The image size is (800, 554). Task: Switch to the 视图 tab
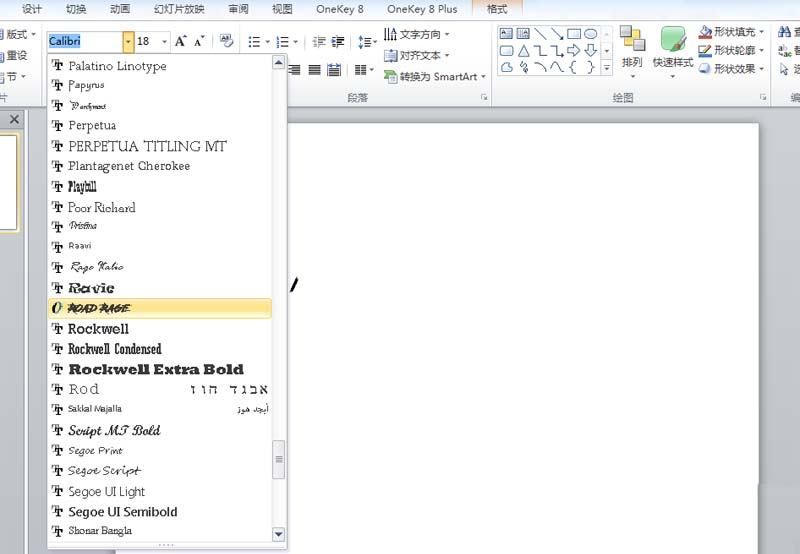(282, 9)
